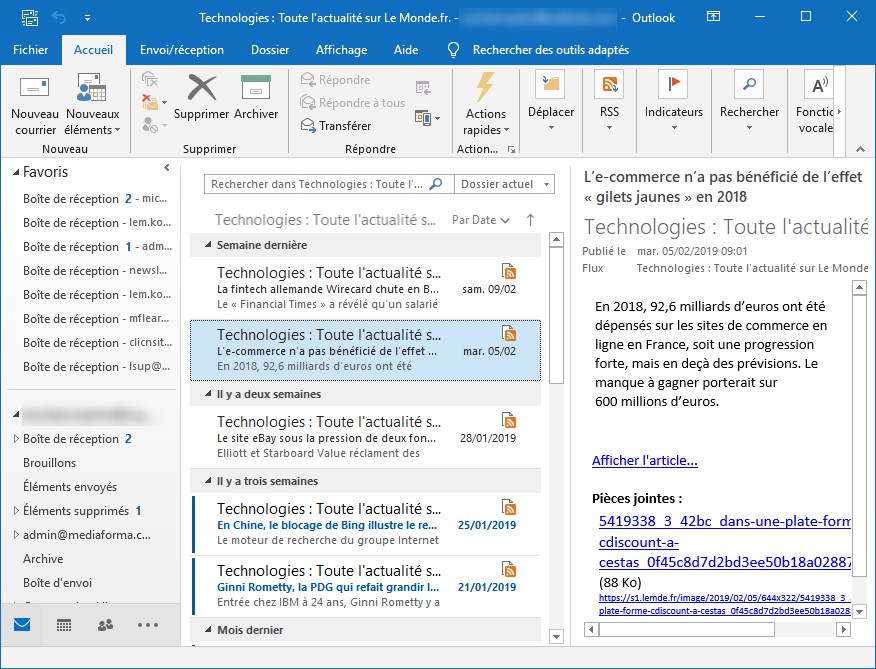The image size is (876, 669).
Task: Click the search box in Technologies folder
Action: pos(317,184)
